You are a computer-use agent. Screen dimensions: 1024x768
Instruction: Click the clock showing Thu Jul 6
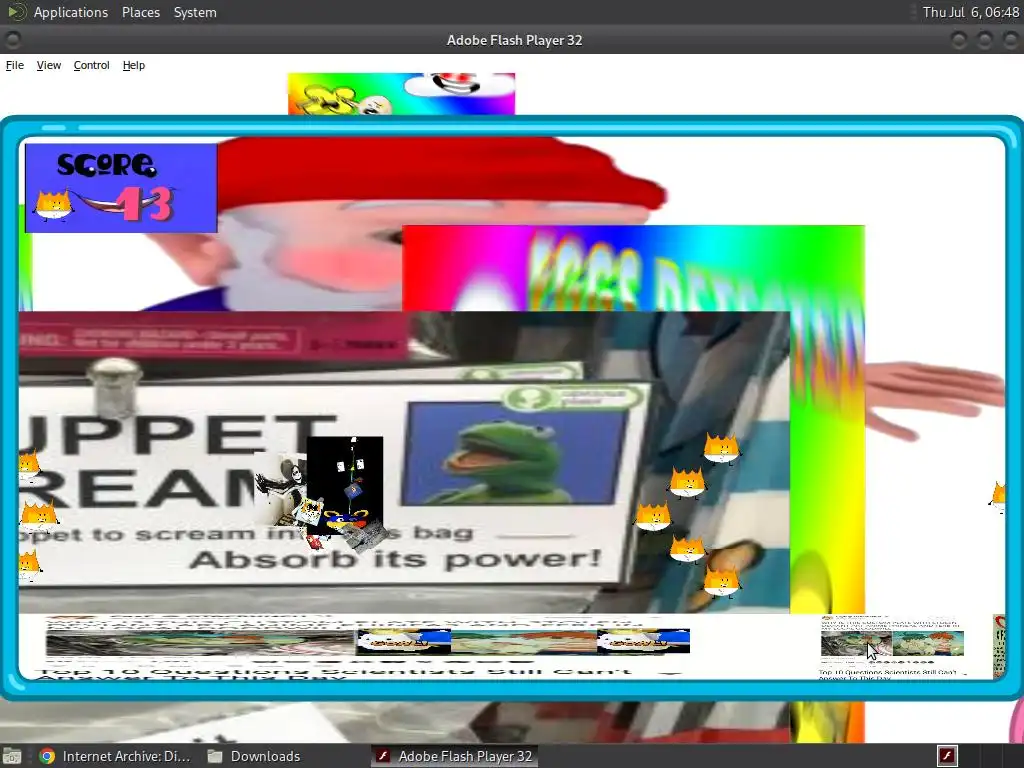coord(970,12)
